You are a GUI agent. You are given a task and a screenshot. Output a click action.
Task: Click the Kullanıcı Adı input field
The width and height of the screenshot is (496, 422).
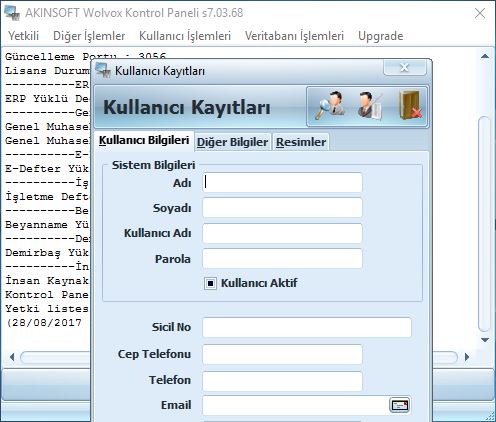(282, 233)
